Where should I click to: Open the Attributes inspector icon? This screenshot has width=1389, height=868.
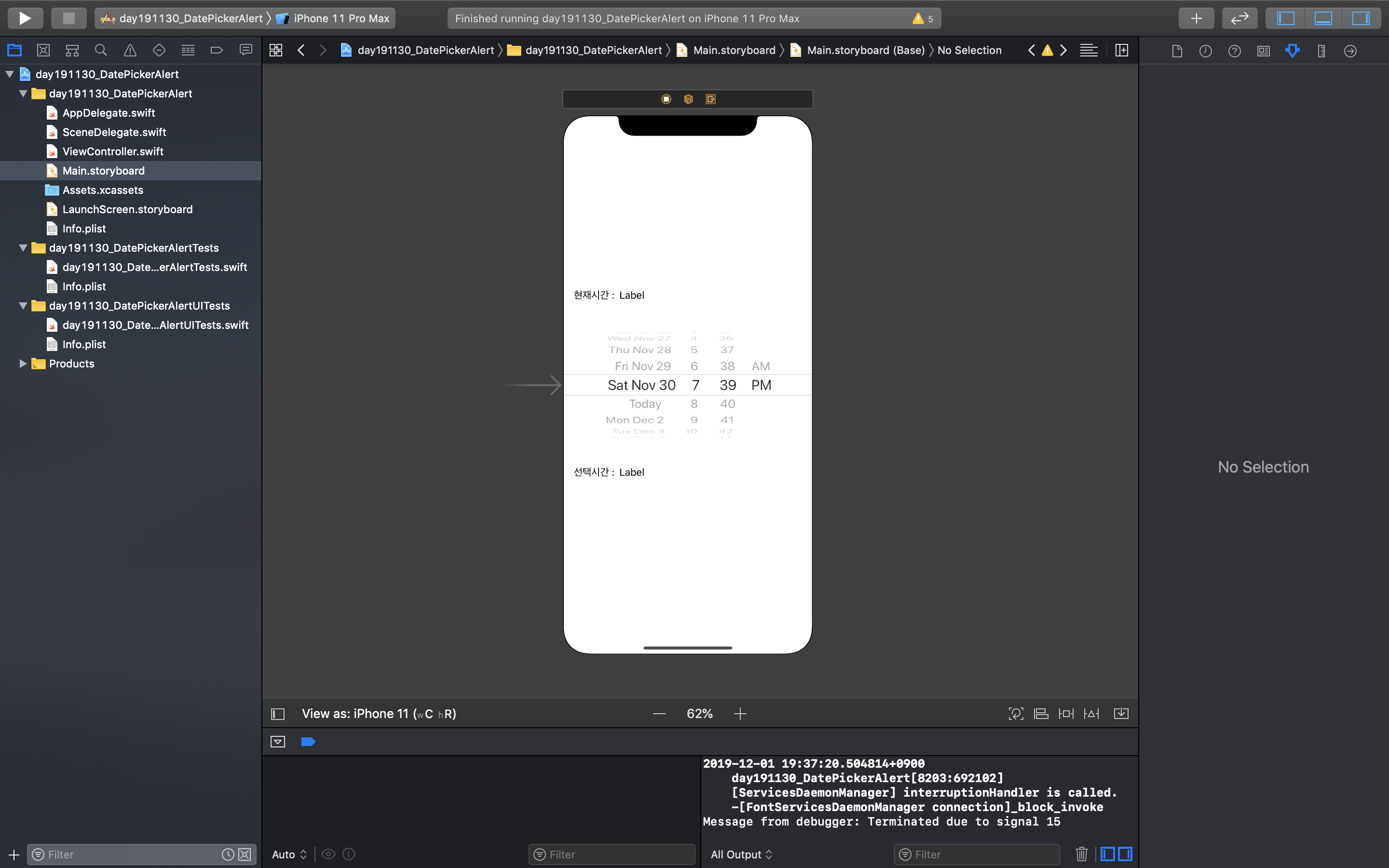(1292, 51)
